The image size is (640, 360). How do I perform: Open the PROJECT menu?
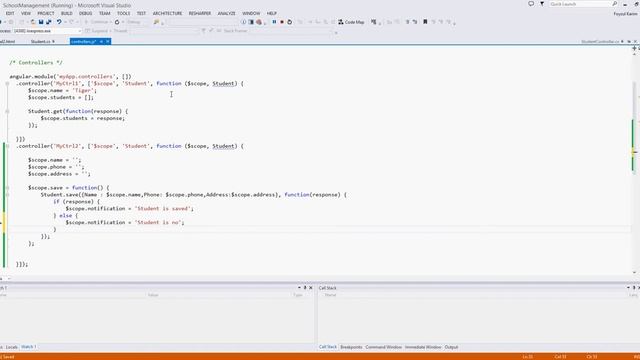[46, 13]
